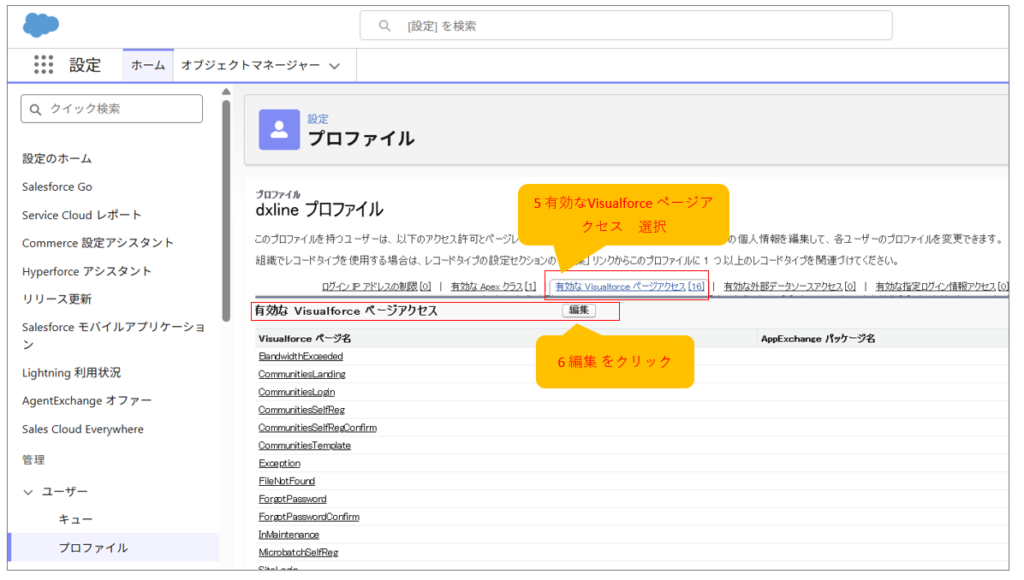Click the profile page header icon

279,129
